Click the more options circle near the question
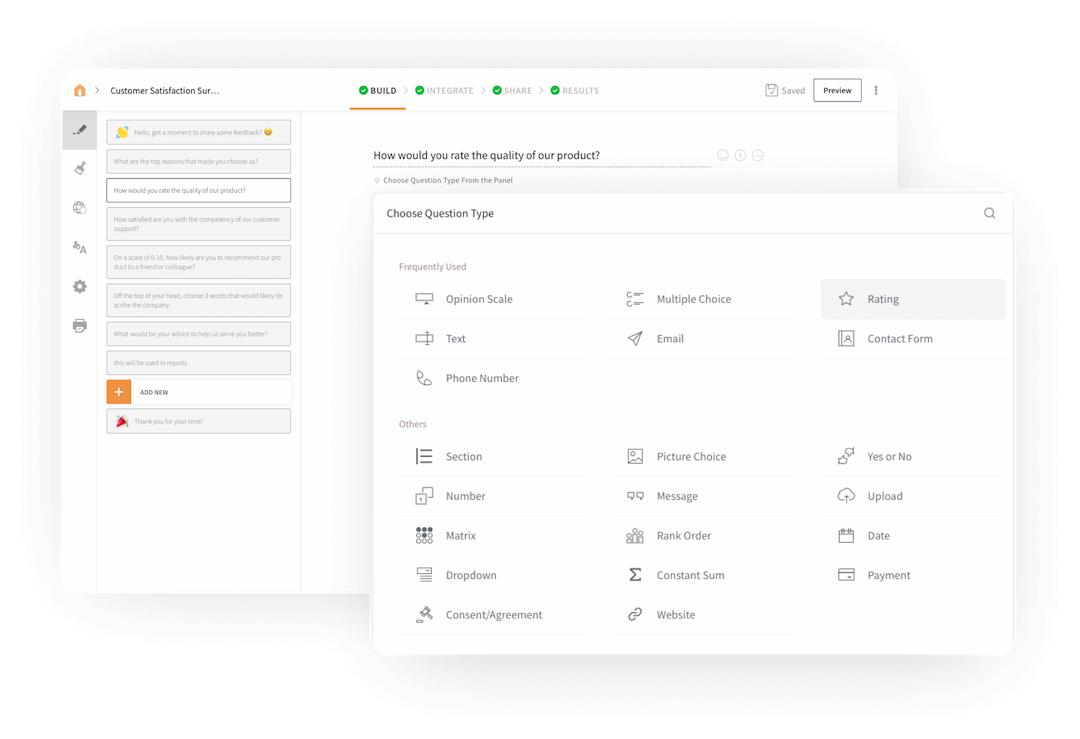Screen dimensions: 1080x739 click(757, 155)
